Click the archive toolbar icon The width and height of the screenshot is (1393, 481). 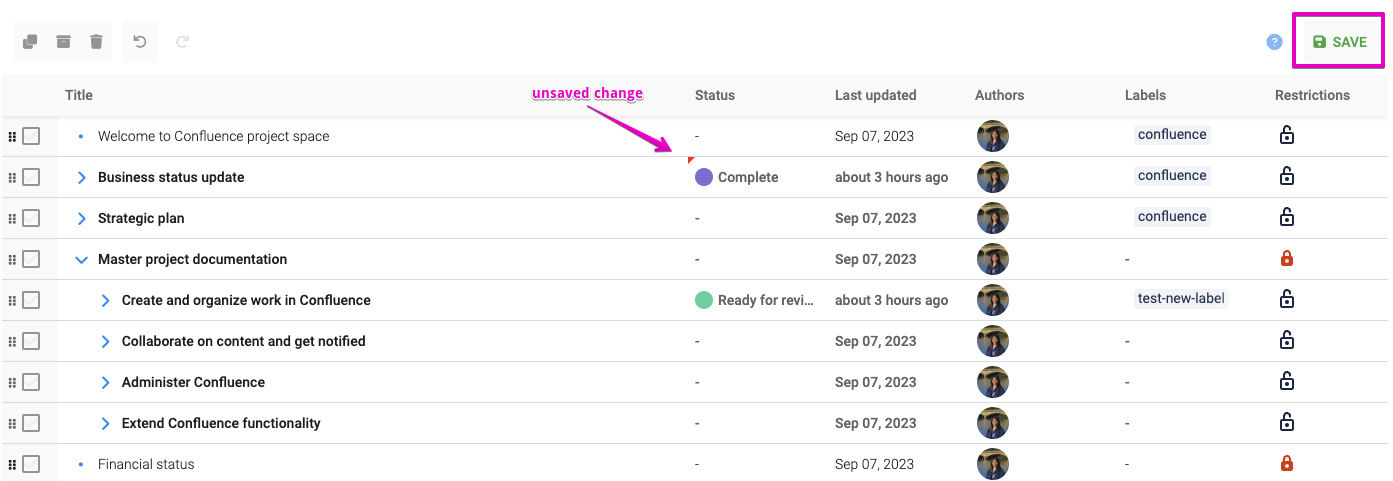[63, 42]
